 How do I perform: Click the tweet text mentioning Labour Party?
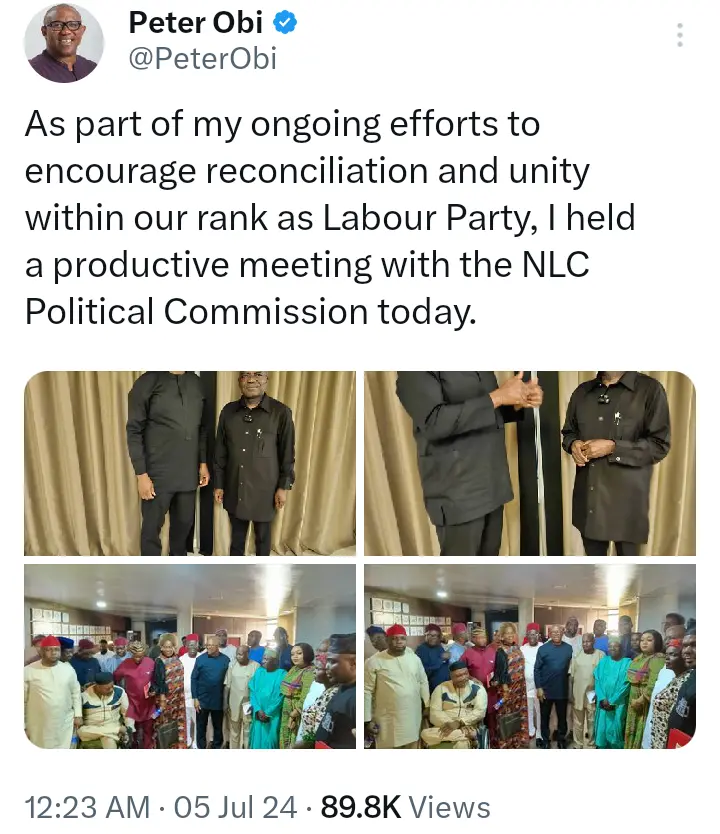(330, 218)
